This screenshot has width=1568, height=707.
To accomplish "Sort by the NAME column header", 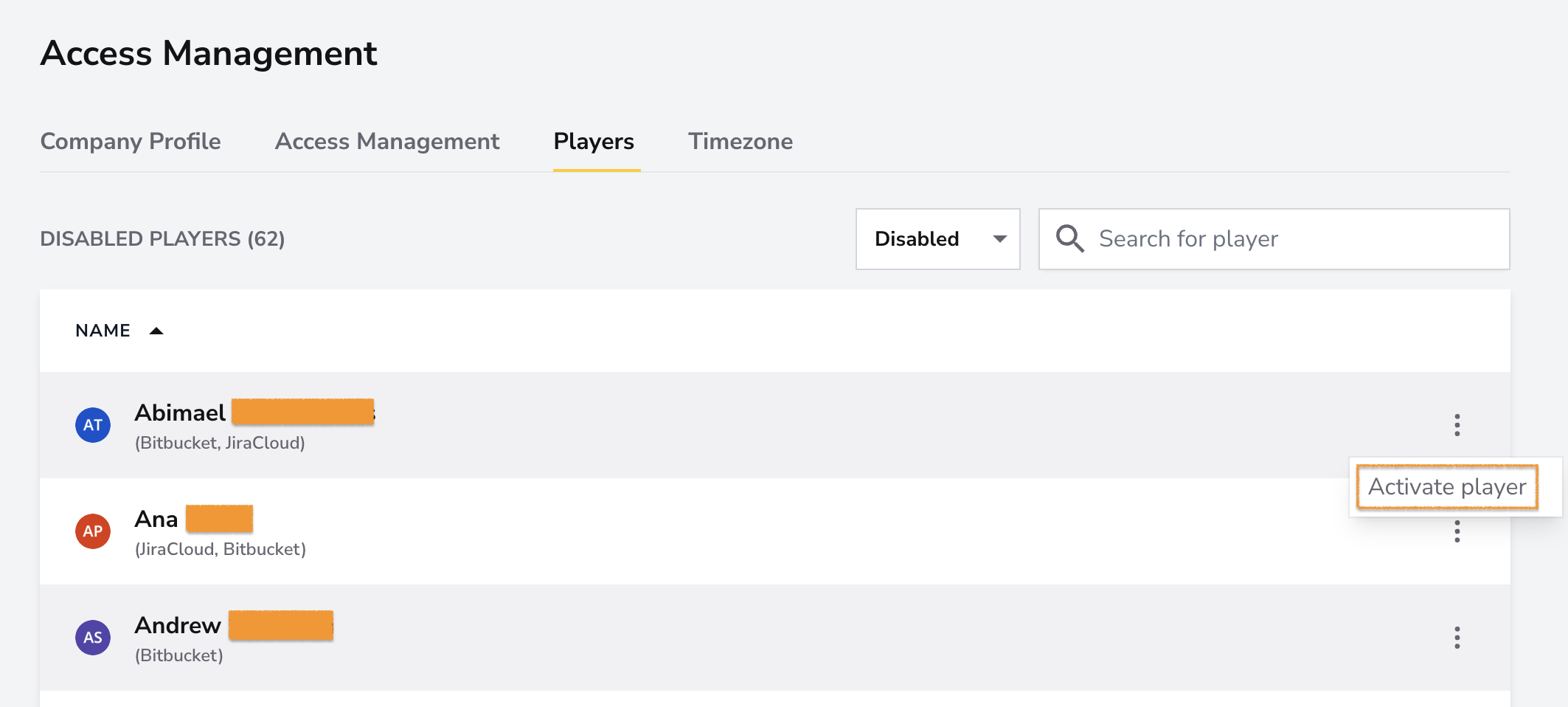I will point(103,331).
